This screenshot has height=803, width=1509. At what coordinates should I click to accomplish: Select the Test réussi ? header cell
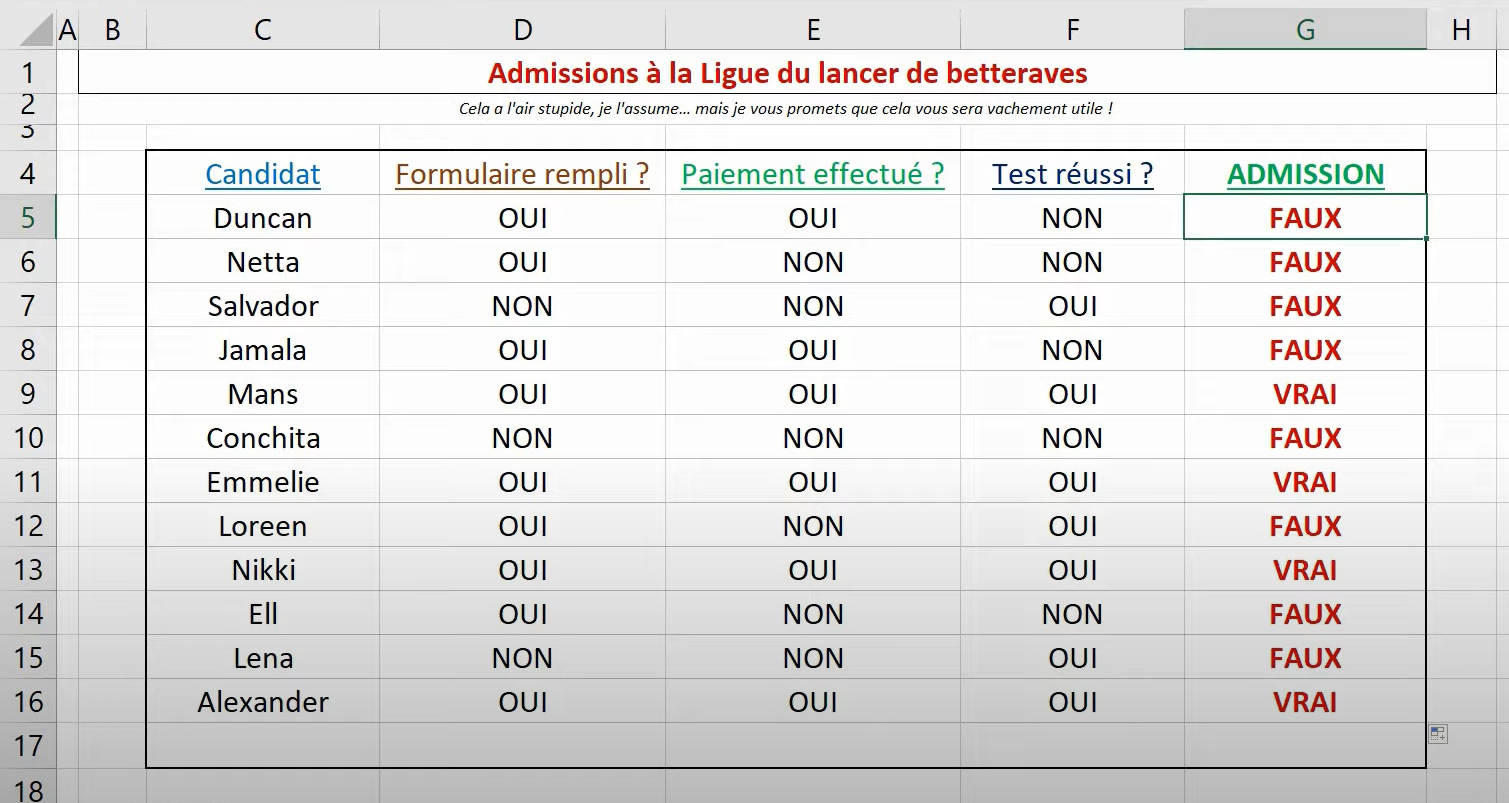[1072, 174]
